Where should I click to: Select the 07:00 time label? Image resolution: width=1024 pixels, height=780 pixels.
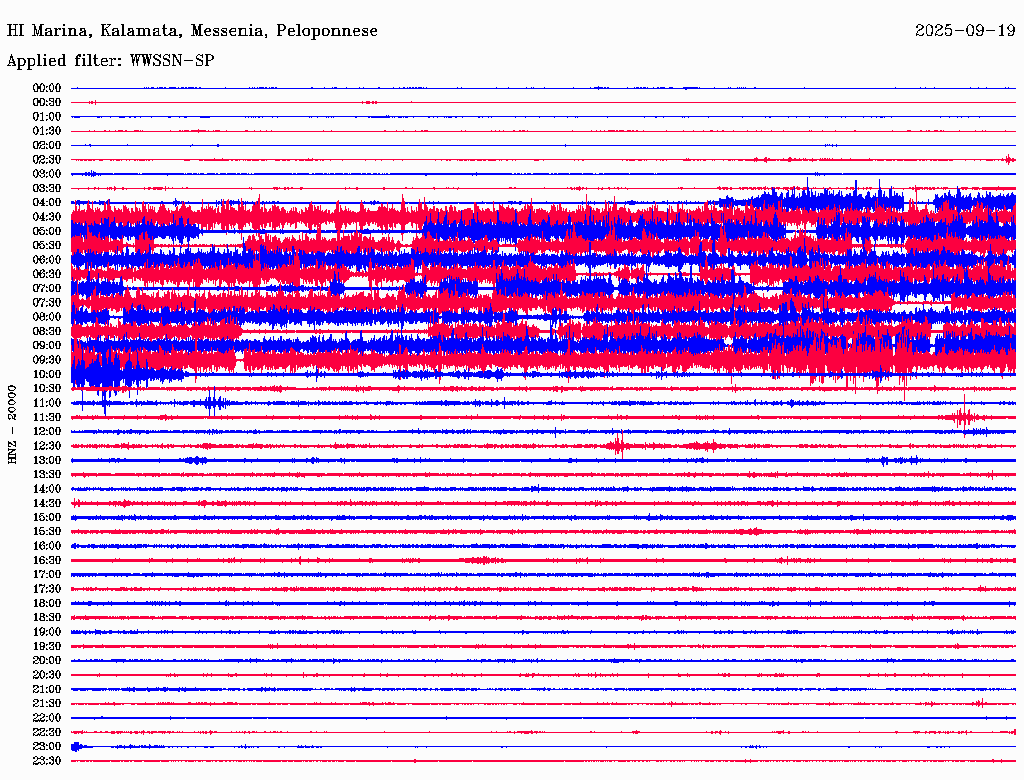point(47,289)
